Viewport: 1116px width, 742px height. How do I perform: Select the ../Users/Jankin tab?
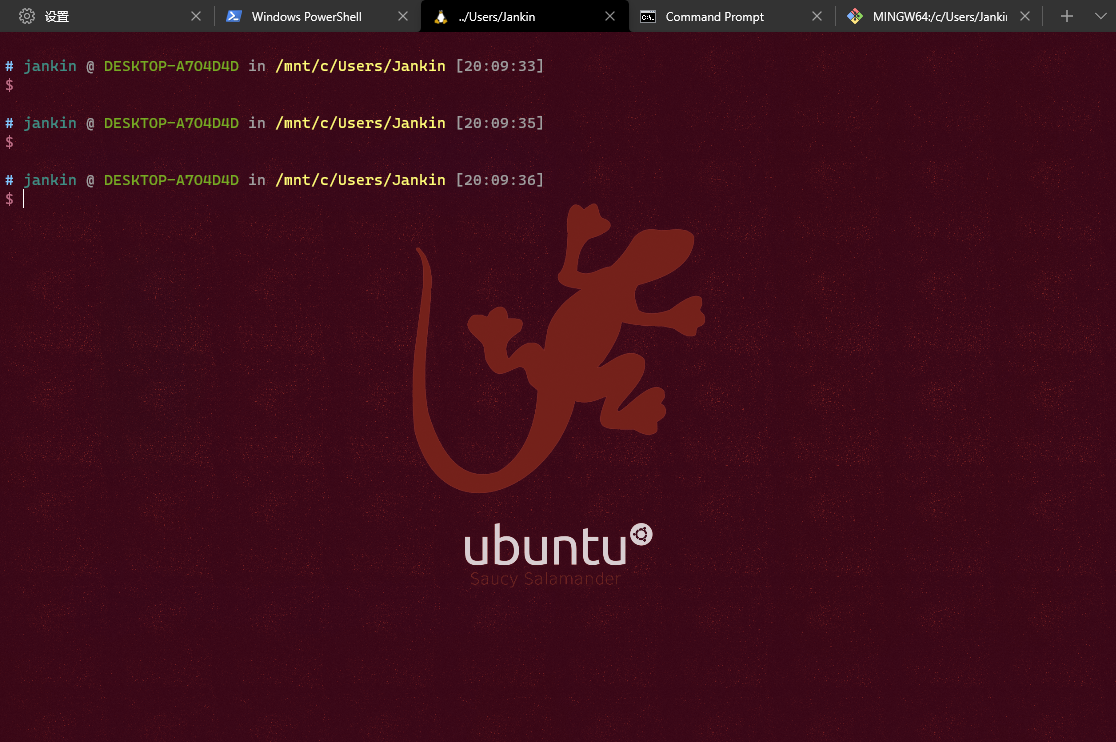[x=524, y=16]
